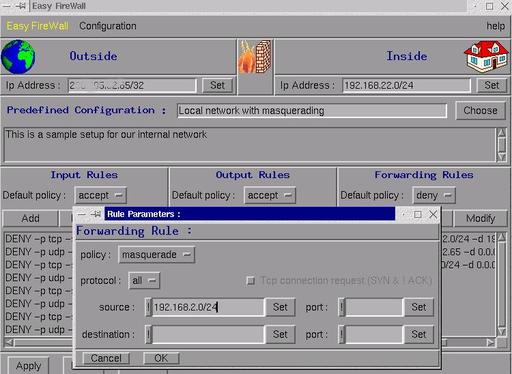Screen dimensions: 512x374
Task: Click the main window pin icon
Action: [21, 6]
